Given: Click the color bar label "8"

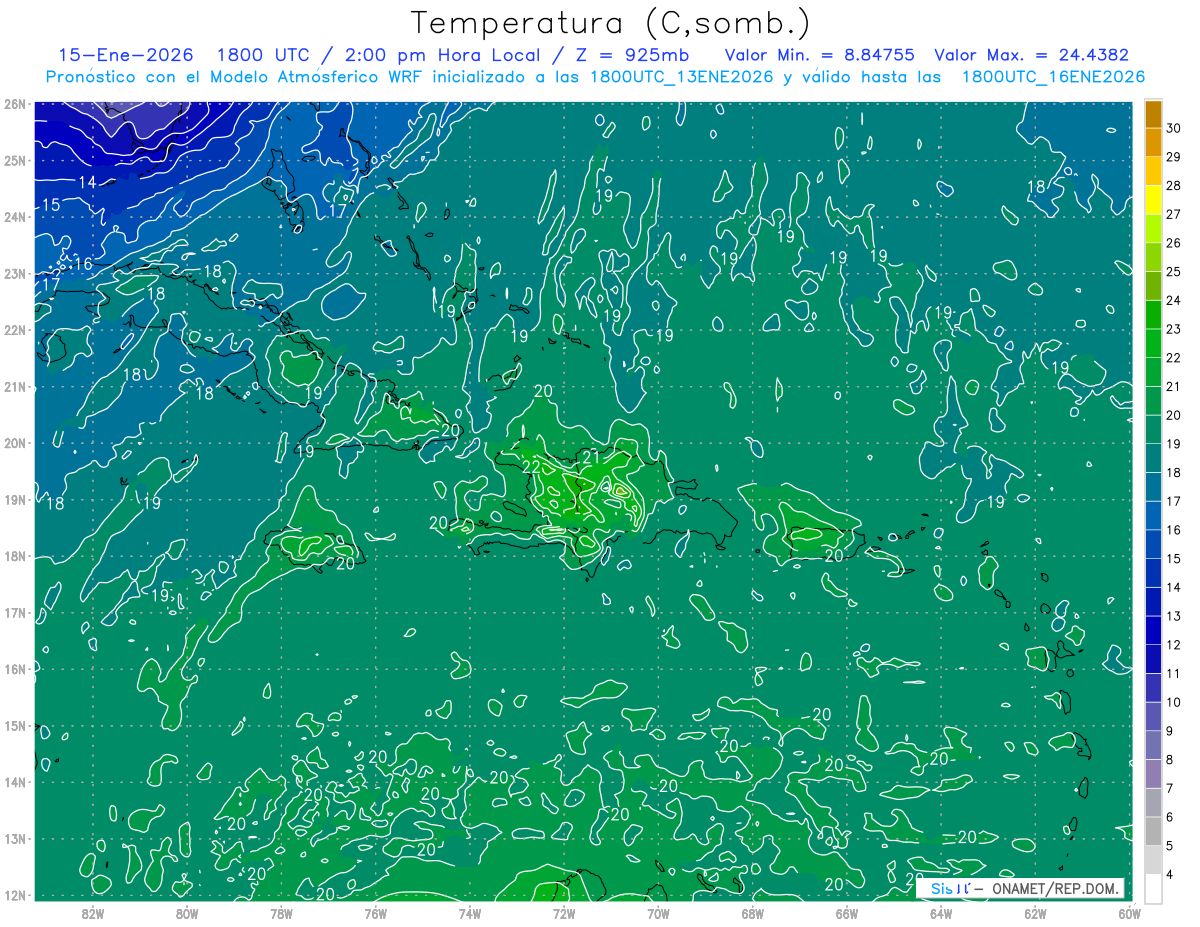Looking at the screenshot, I should pos(1170,760).
